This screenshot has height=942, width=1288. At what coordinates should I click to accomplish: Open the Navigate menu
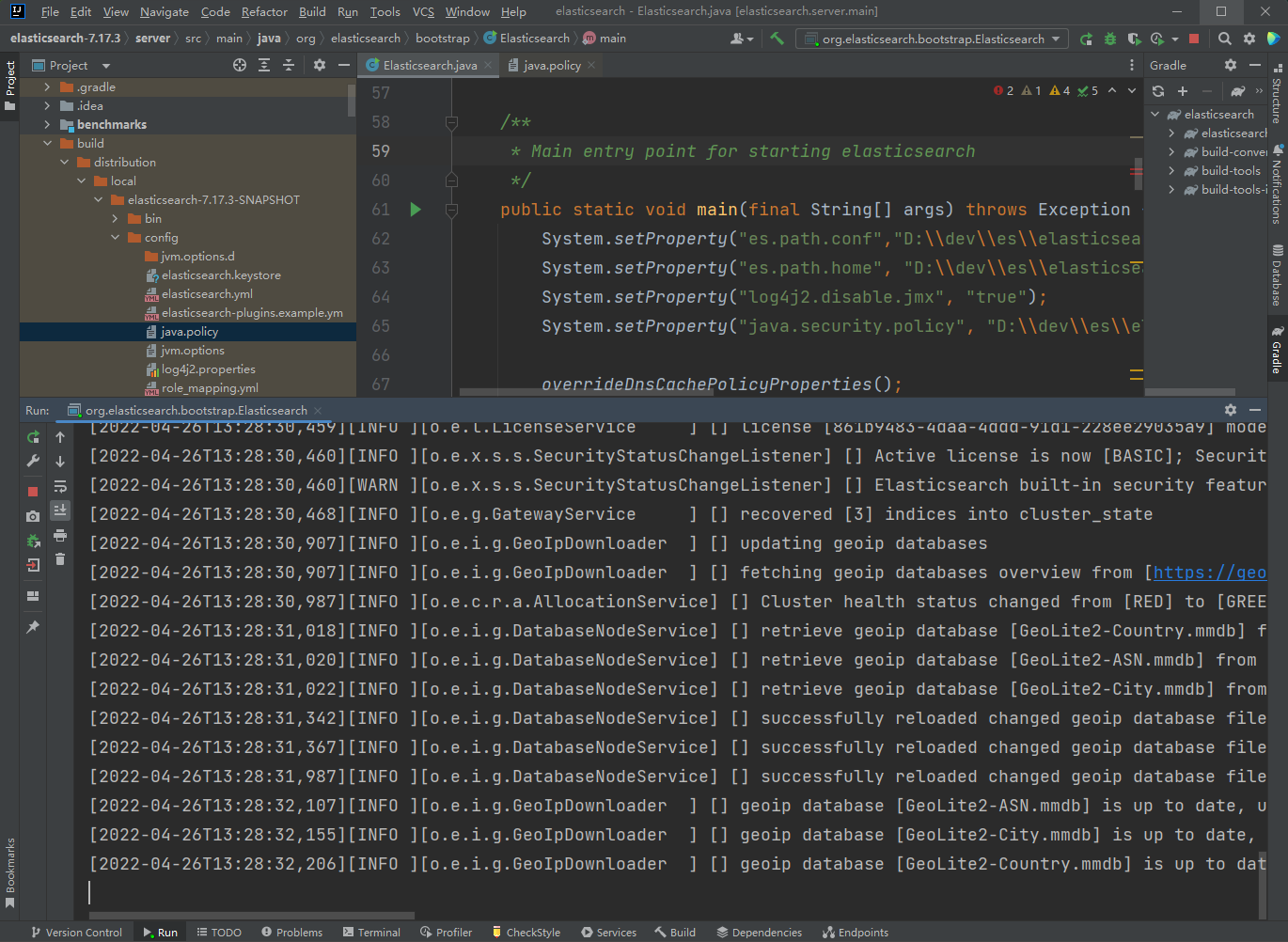point(165,12)
